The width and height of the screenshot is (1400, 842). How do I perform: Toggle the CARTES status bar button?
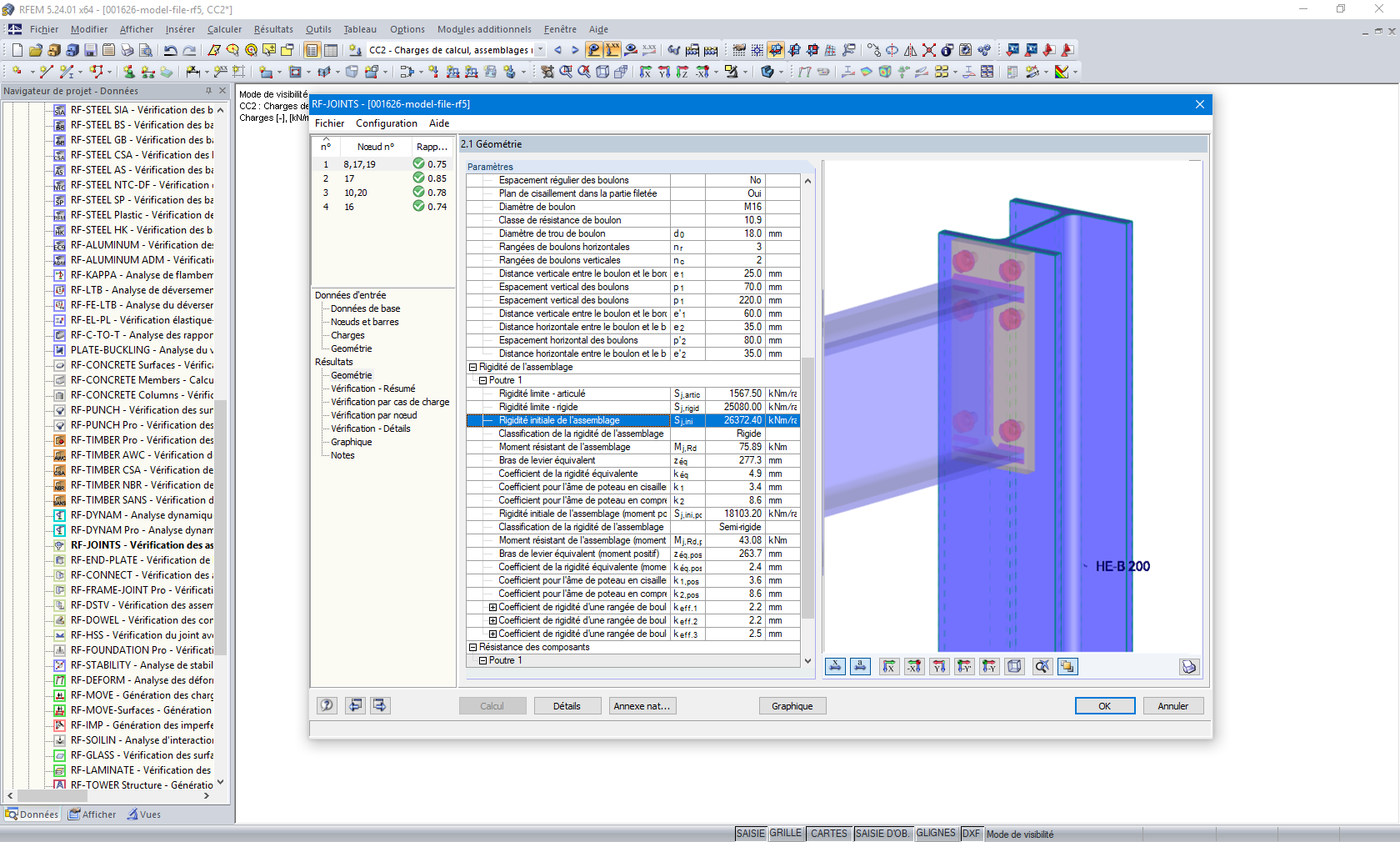pyautogui.click(x=828, y=834)
